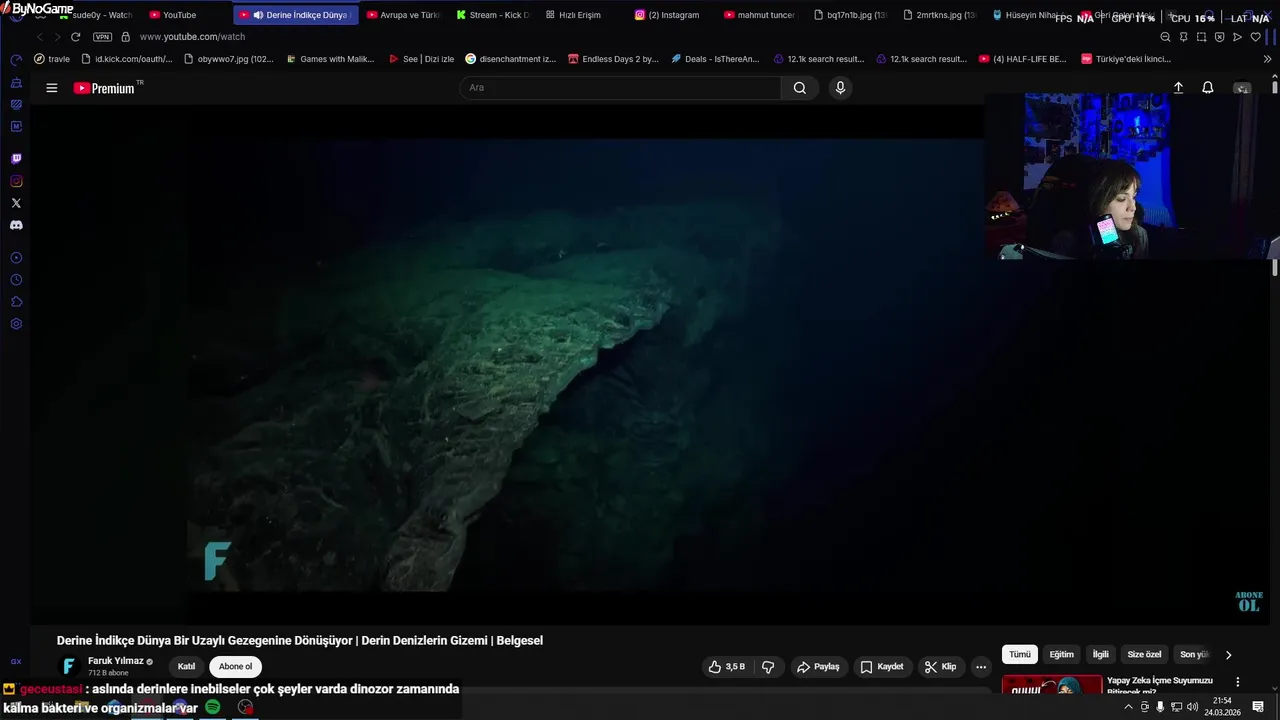Image resolution: width=1280 pixels, height=720 pixels.
Task: Click the Klip clip button
Action: 941,667
